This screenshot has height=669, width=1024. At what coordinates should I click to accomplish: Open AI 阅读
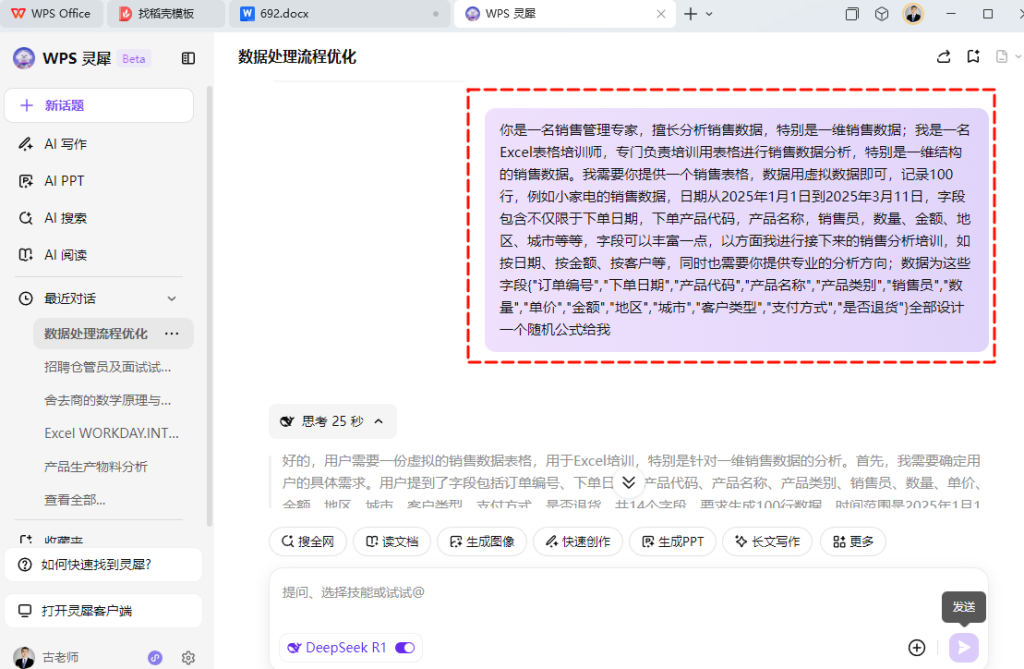pyautogui.click(x=65, y=255)
